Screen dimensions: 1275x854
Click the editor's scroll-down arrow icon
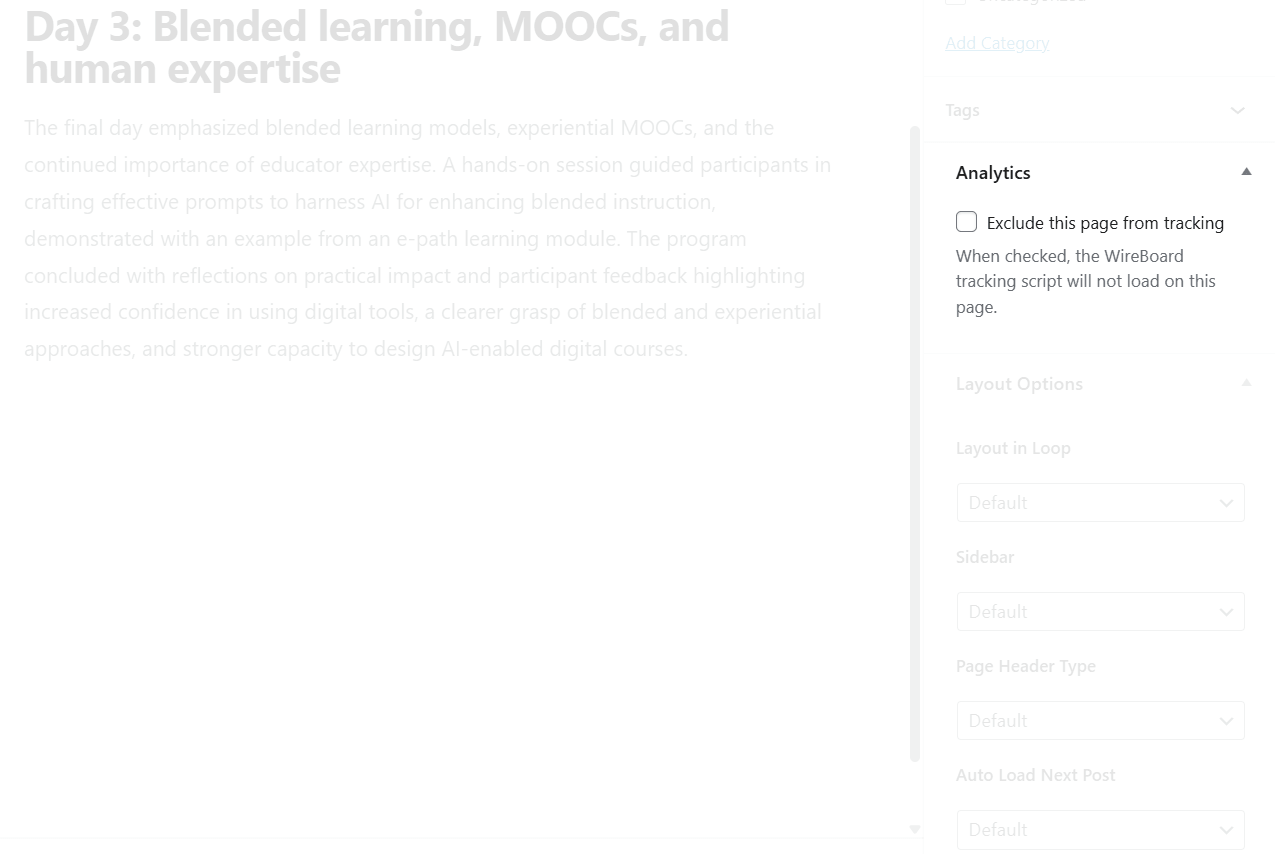point(914,829)
